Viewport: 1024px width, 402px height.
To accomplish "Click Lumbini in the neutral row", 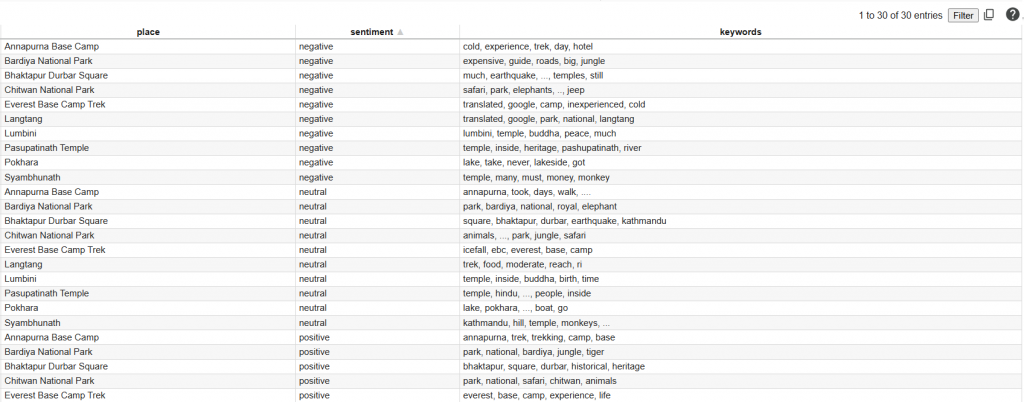I will tap(20, 279).
